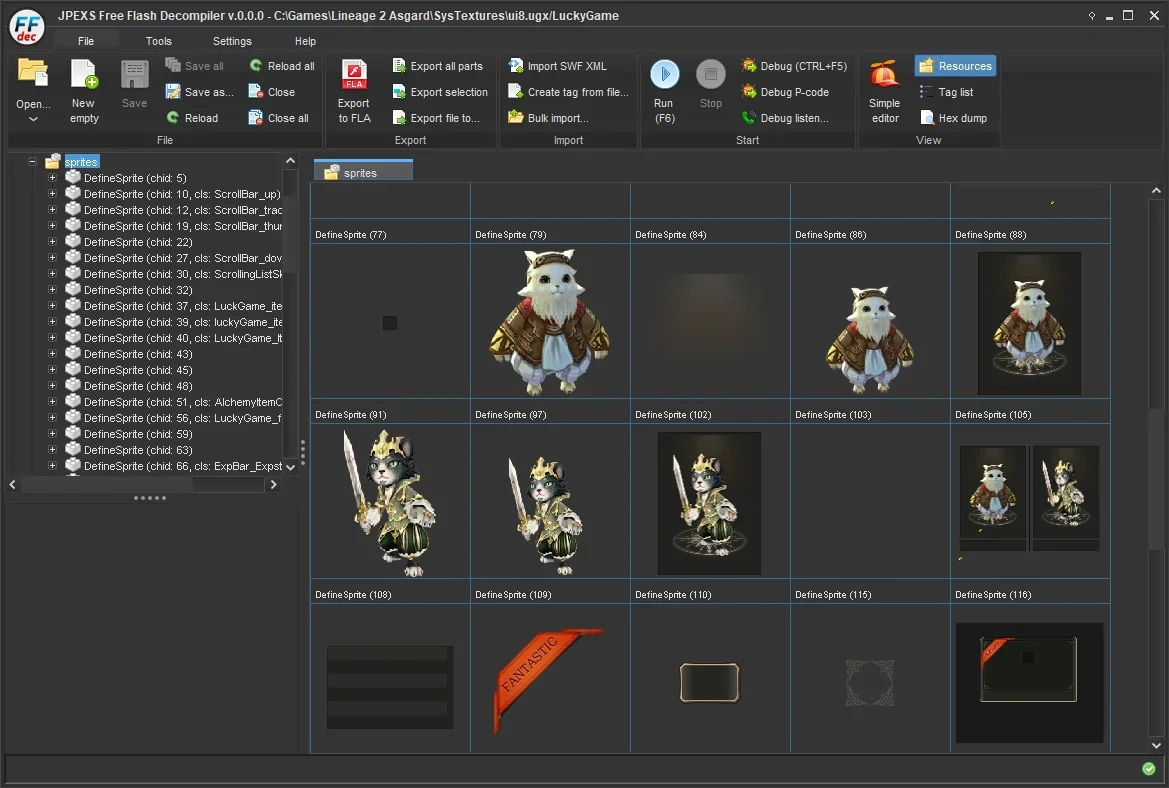Open the Tools ribbon tab
The width and height of the screenshot is (1169, 788).
(158, 41)
